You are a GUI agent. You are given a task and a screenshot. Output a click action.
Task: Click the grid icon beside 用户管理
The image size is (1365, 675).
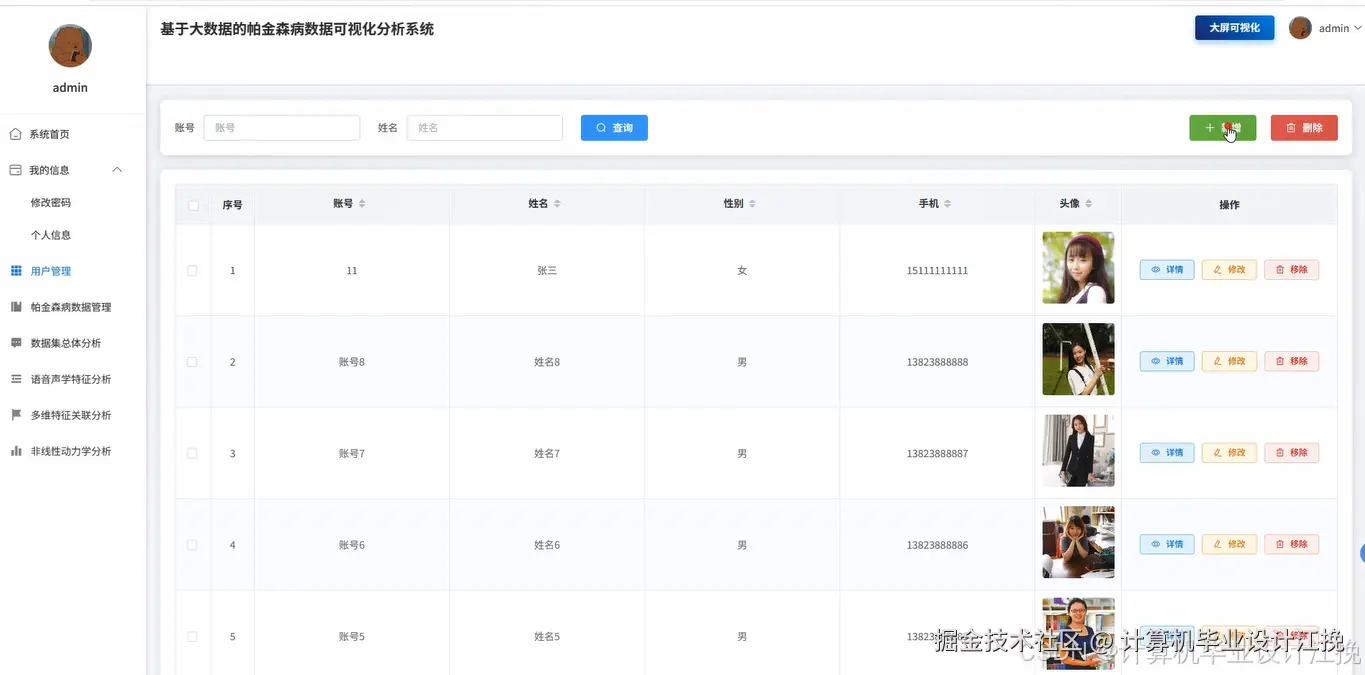[16, 271]
